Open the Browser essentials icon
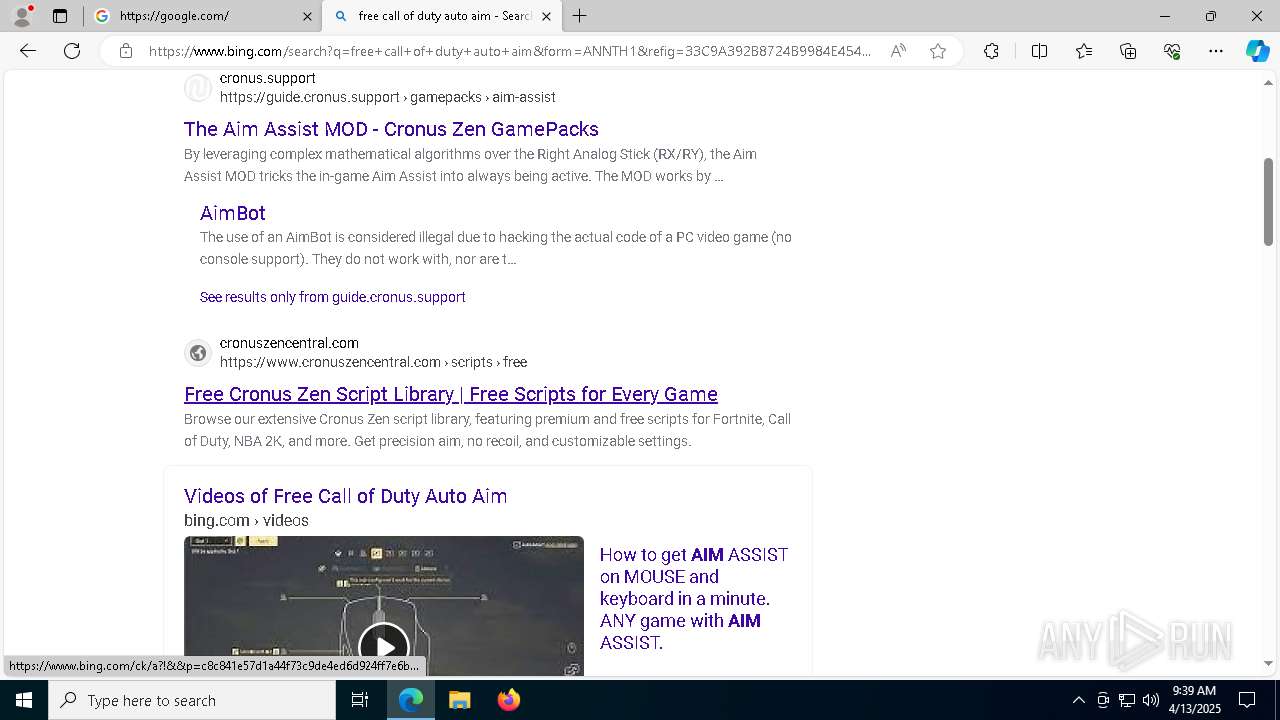This screenshot has width=1280, height=720. pos(1172,51)
